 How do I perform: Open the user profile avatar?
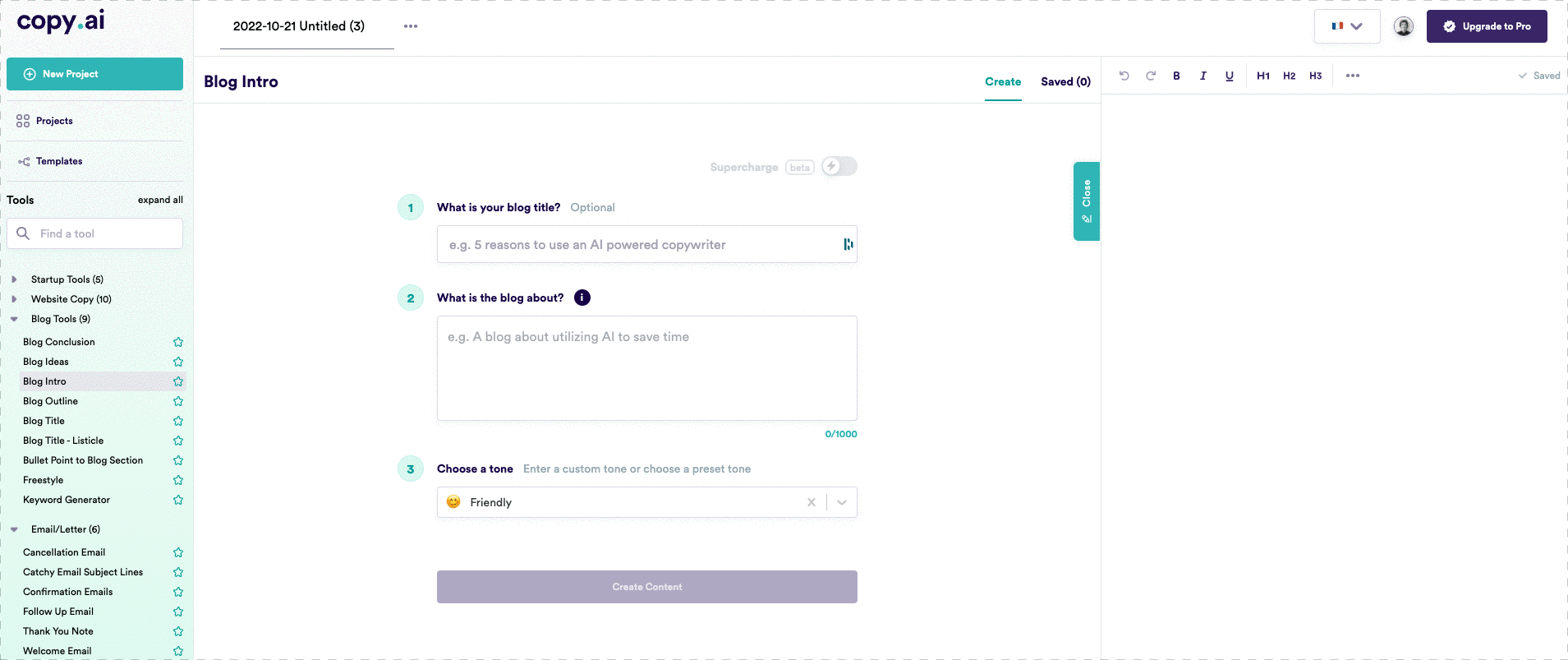(x=1404, y=26)
